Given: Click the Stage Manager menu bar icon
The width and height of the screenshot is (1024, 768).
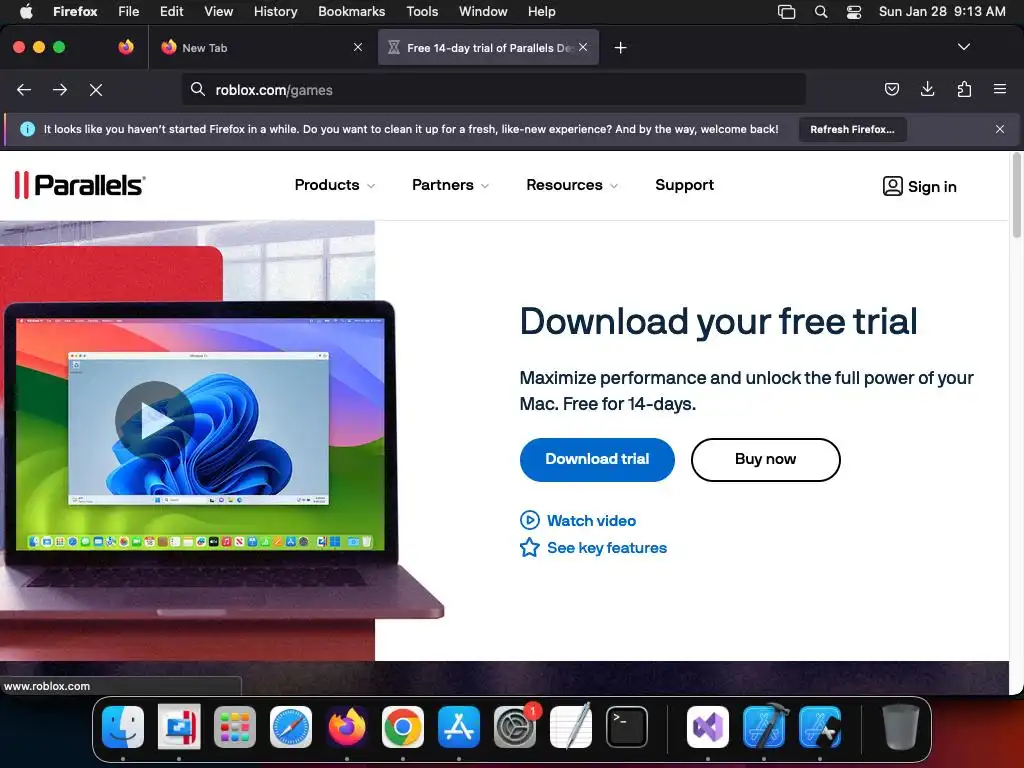Looking at the screenshot, I should tap(786, 11).
